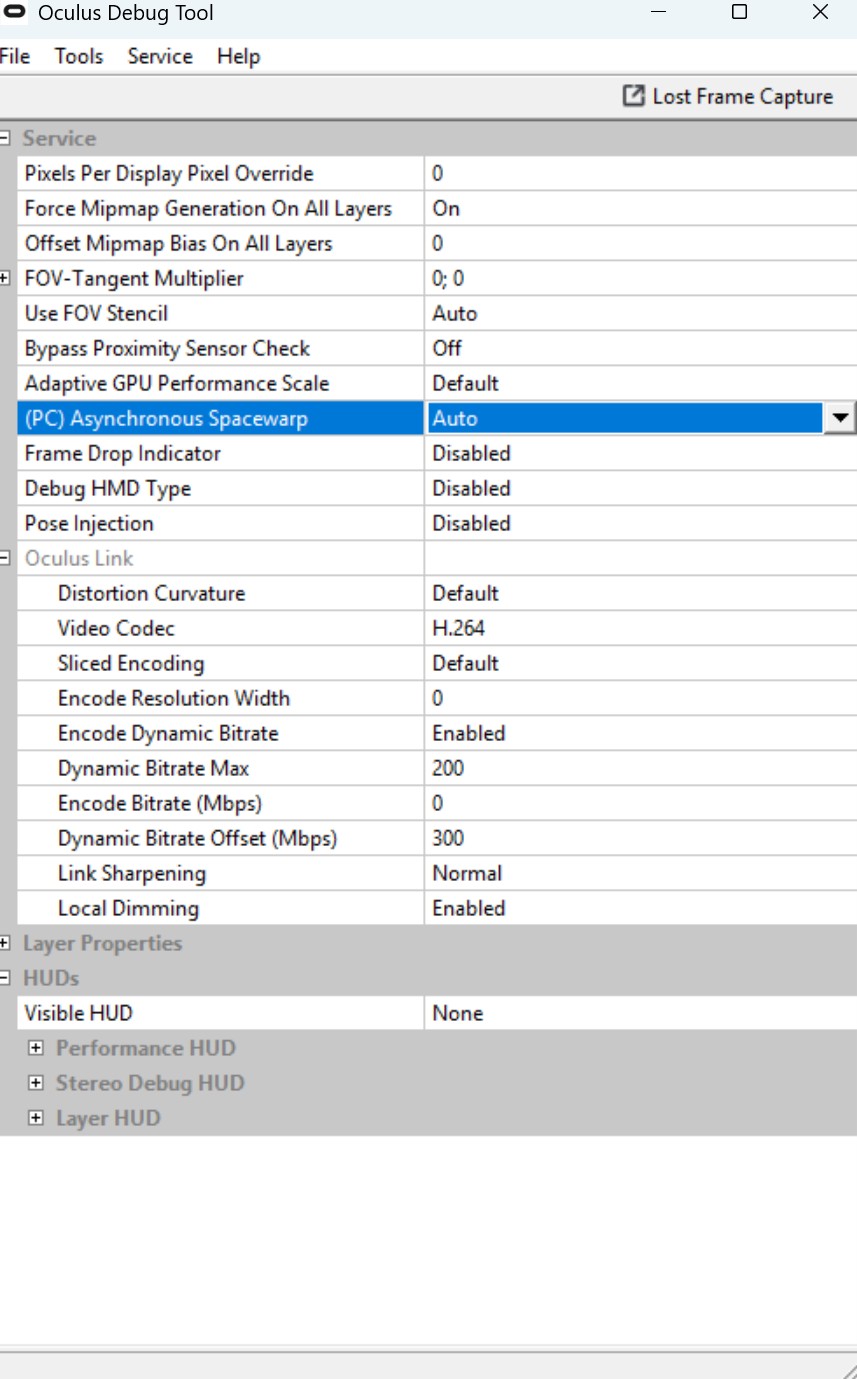The height and width of the screenshot is (1379, 857).
Task: Click the Use FOV Stencil Auto value
Action: coord(640,313)
